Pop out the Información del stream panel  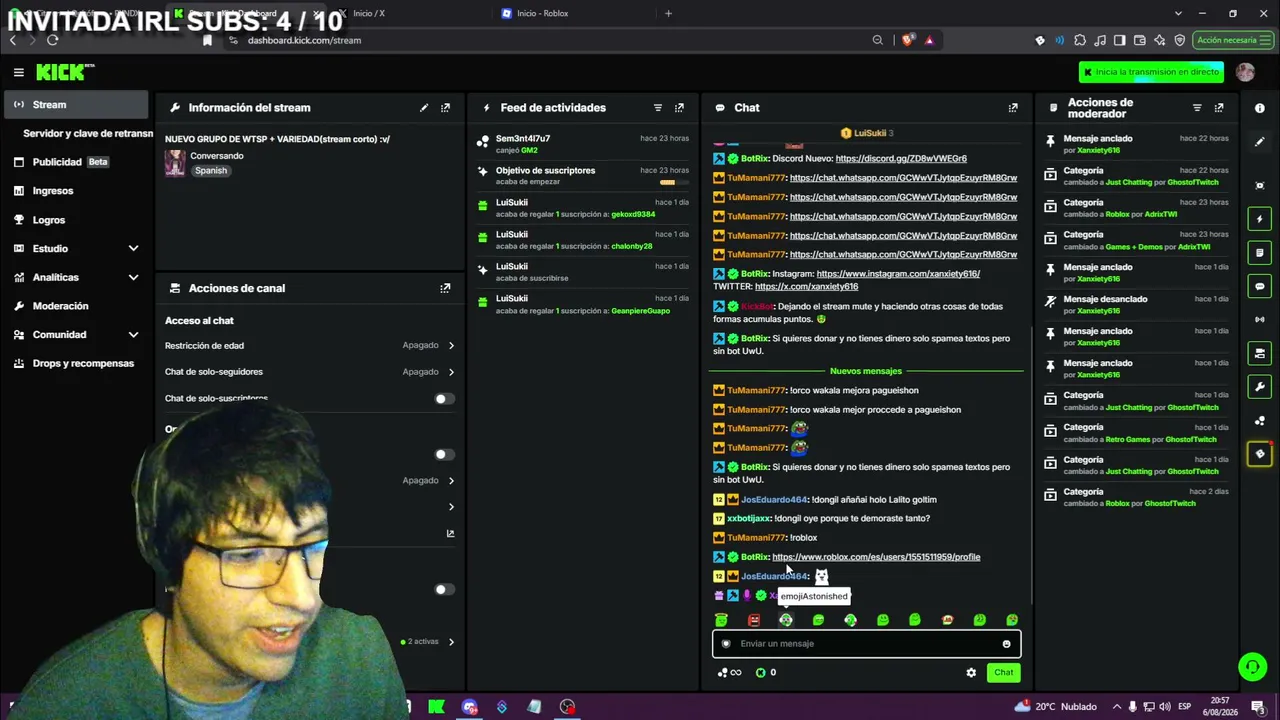click(x=446, y=108)
